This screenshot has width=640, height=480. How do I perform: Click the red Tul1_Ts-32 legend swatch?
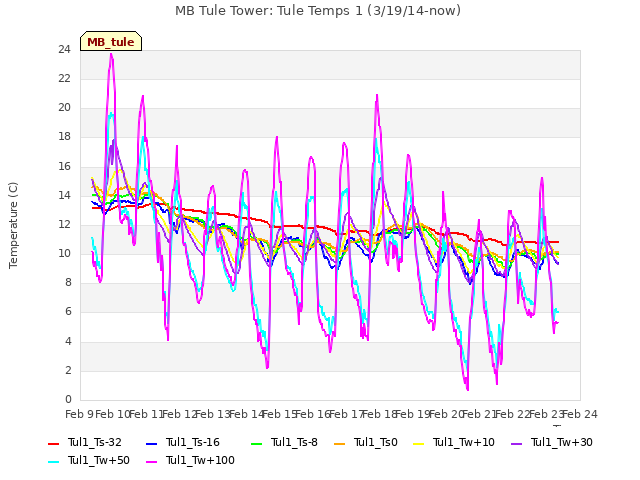click(53, 443)
